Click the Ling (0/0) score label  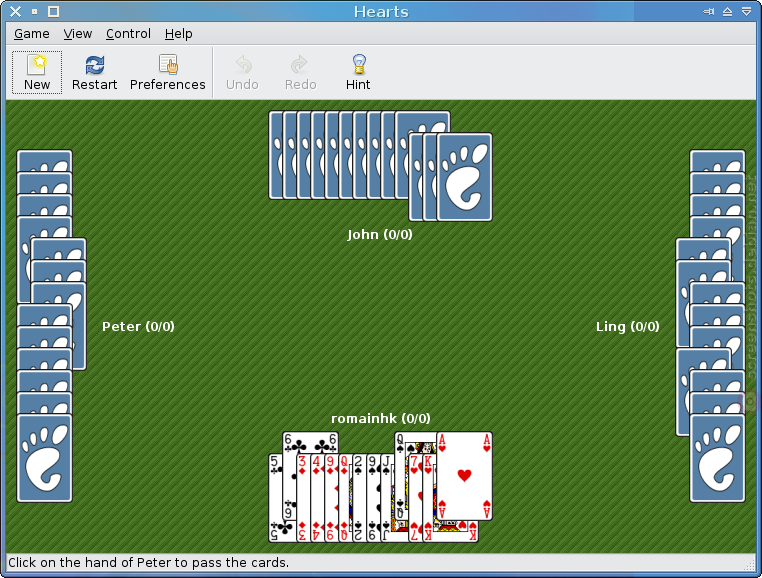pyautogui.click(x=628, y=326)
